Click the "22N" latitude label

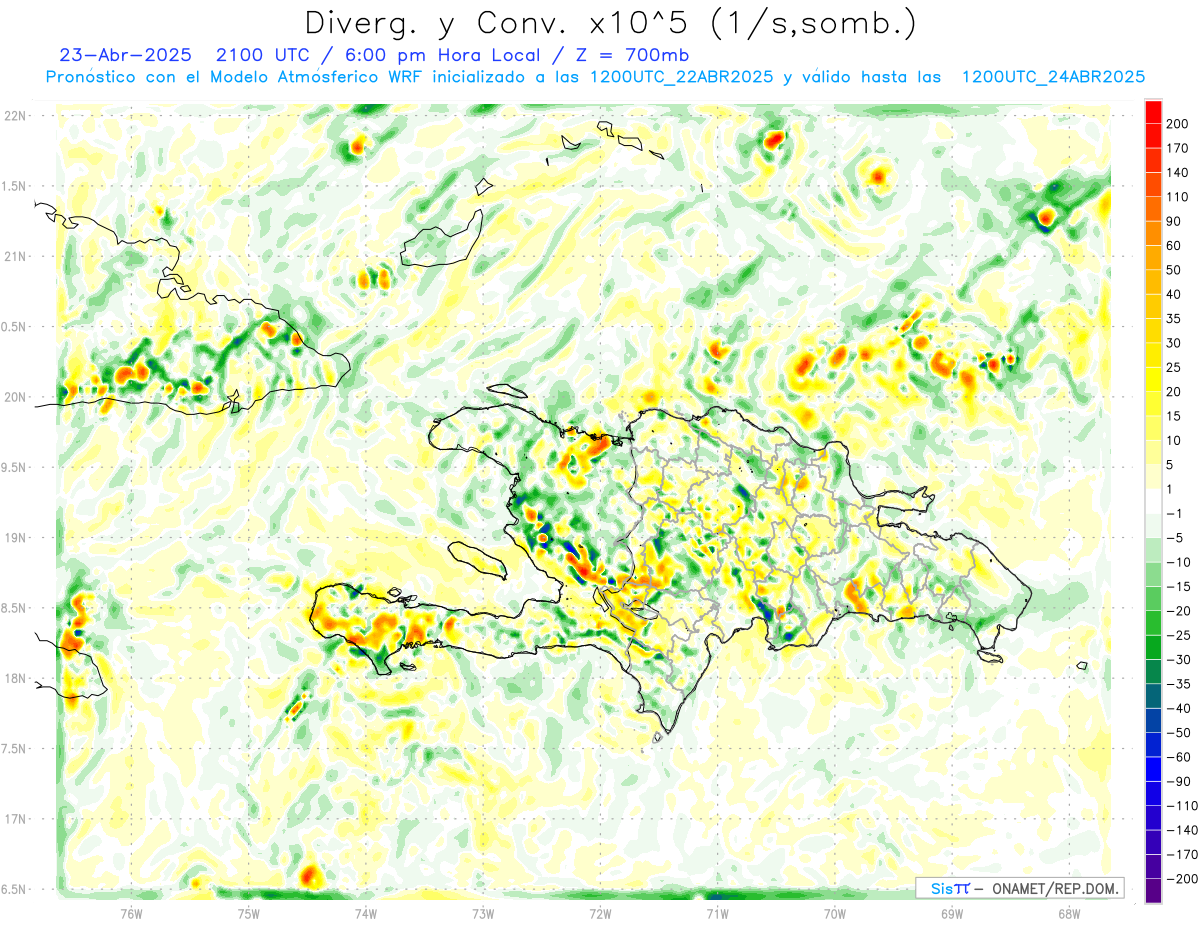click(15, 116)
